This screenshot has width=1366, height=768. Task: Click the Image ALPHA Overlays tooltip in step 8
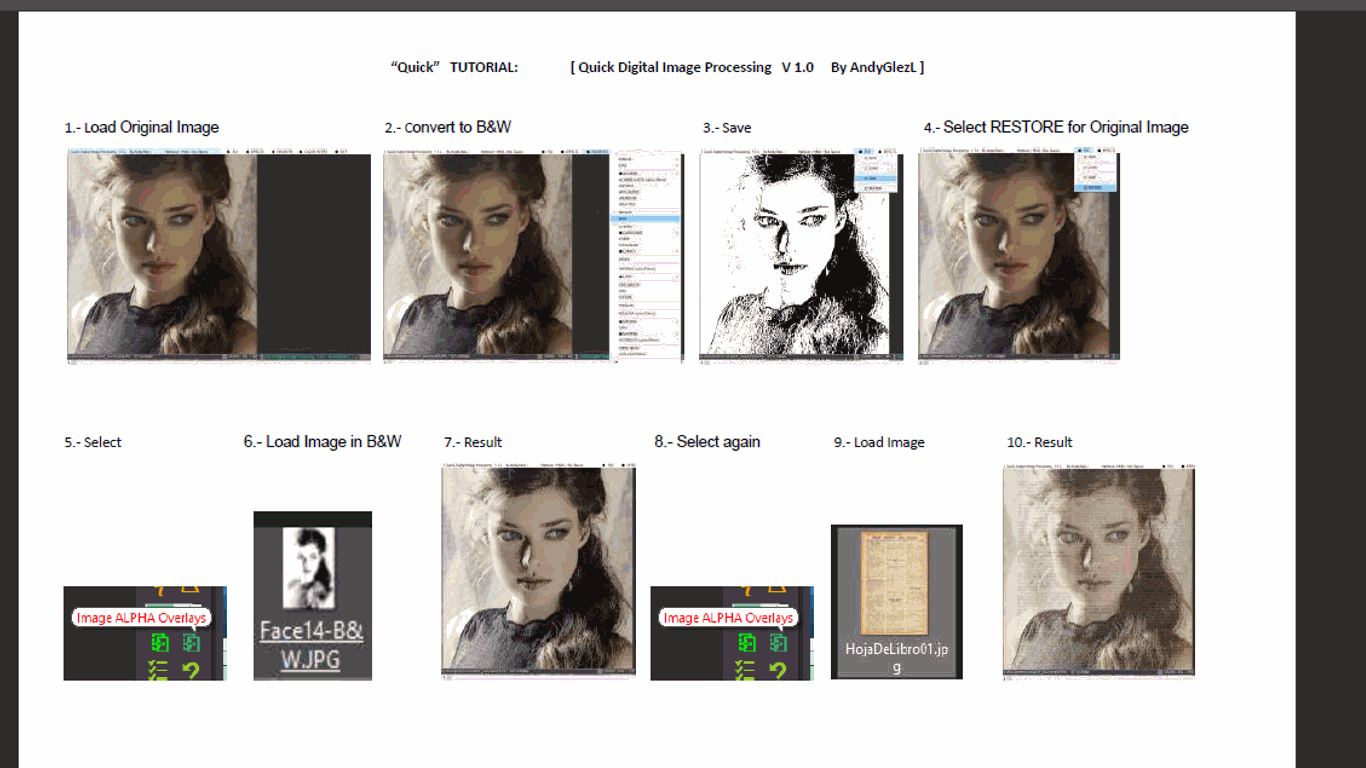pos(728,618)
